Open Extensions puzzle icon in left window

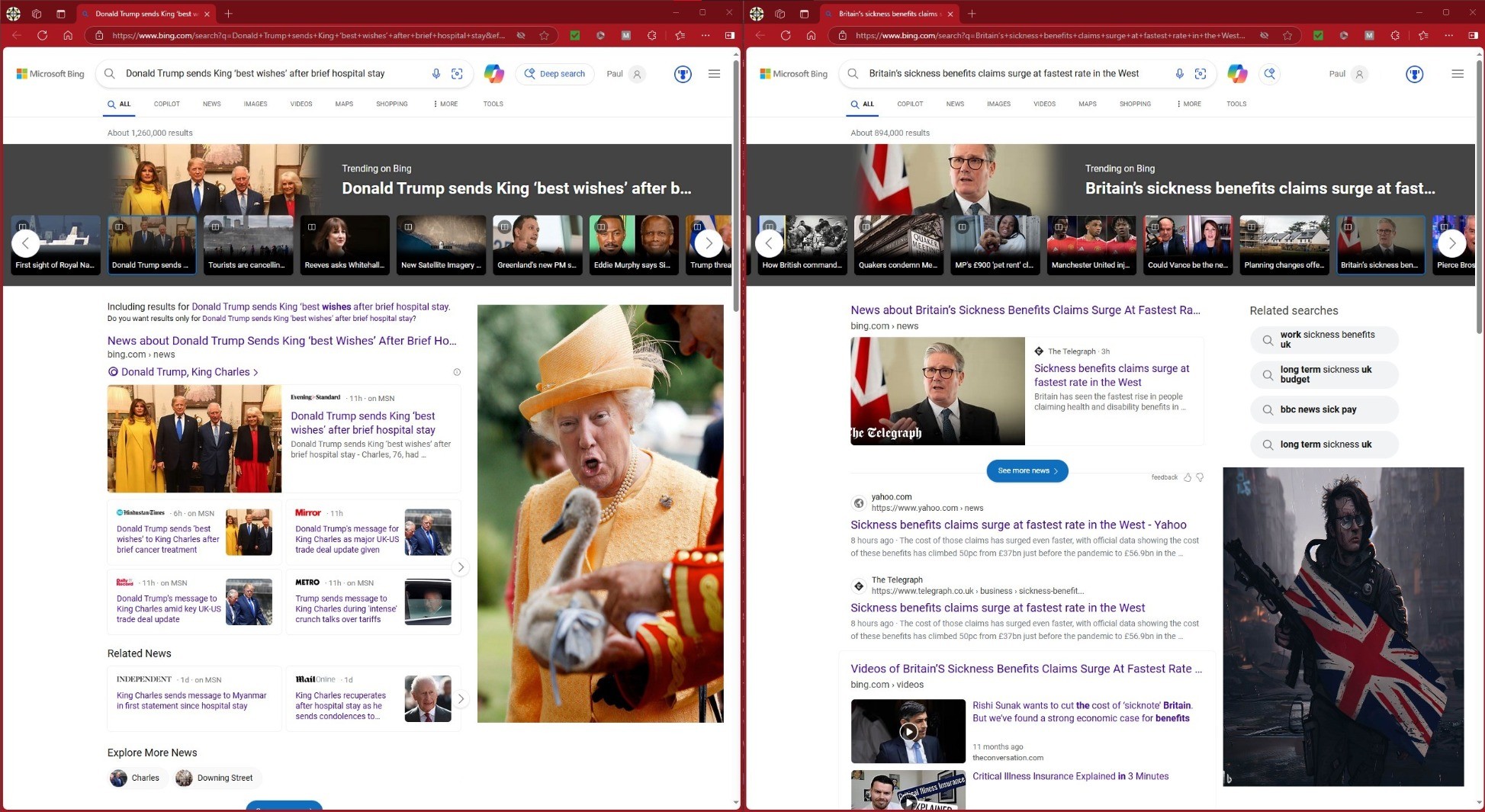point(651,35)
